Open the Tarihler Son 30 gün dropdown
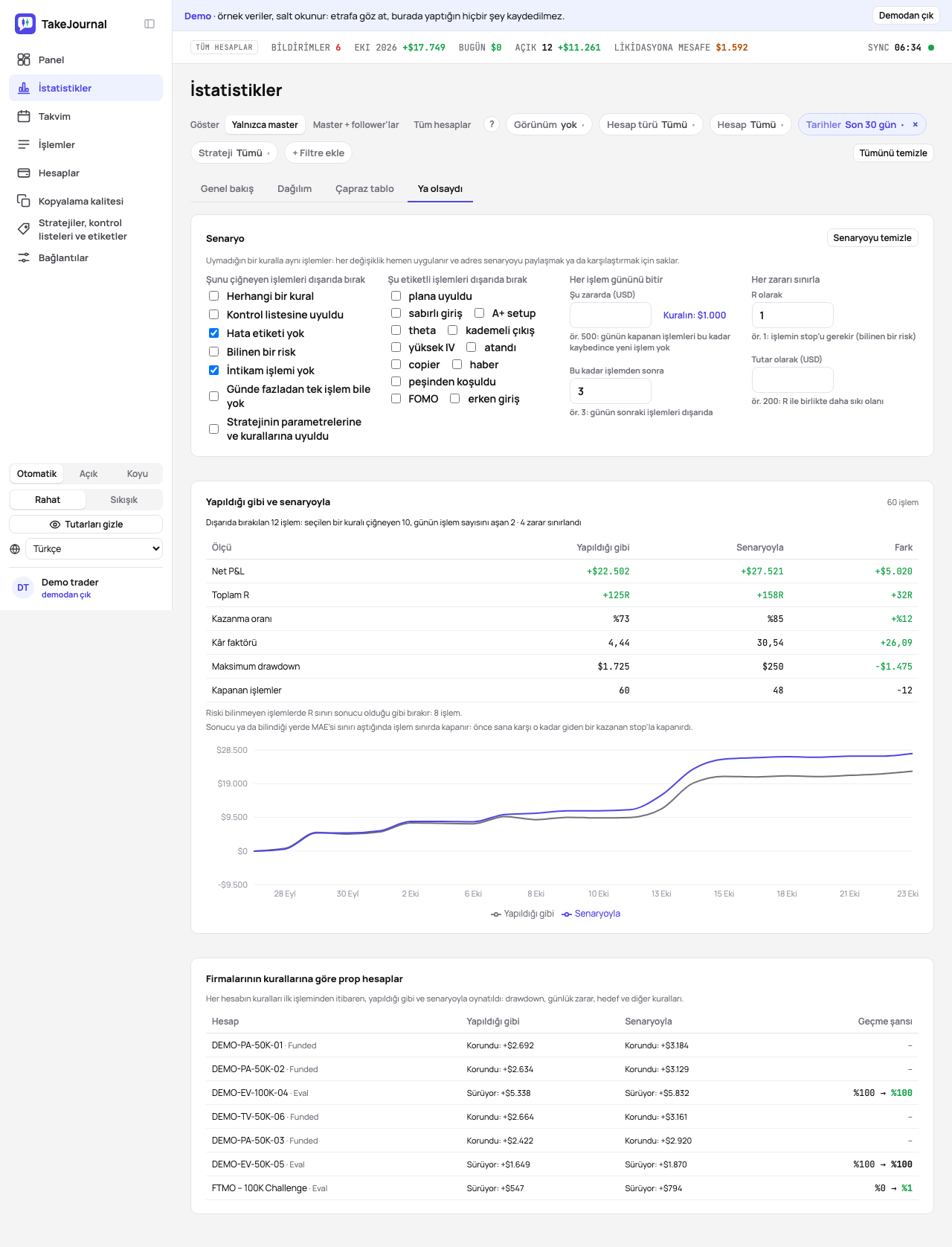 click(855, 124)
